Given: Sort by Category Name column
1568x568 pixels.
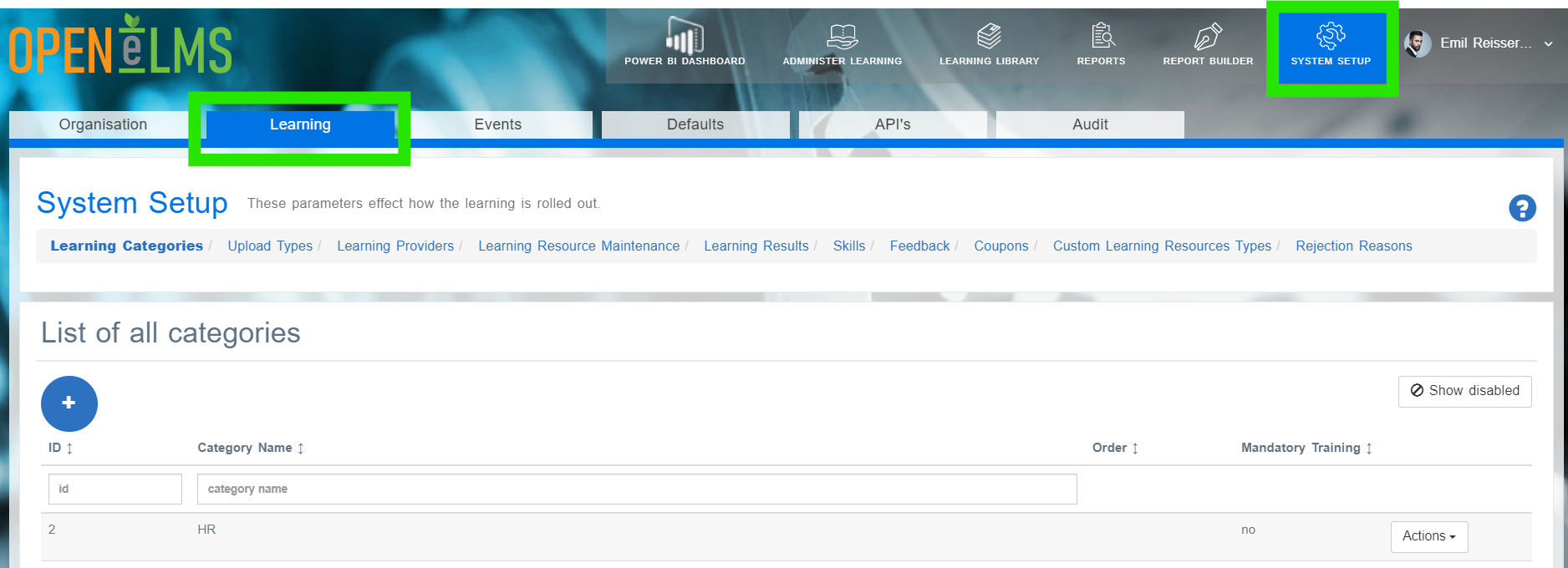Looking at the screenshot, I should pyautogui.click(x=251, y=448).
